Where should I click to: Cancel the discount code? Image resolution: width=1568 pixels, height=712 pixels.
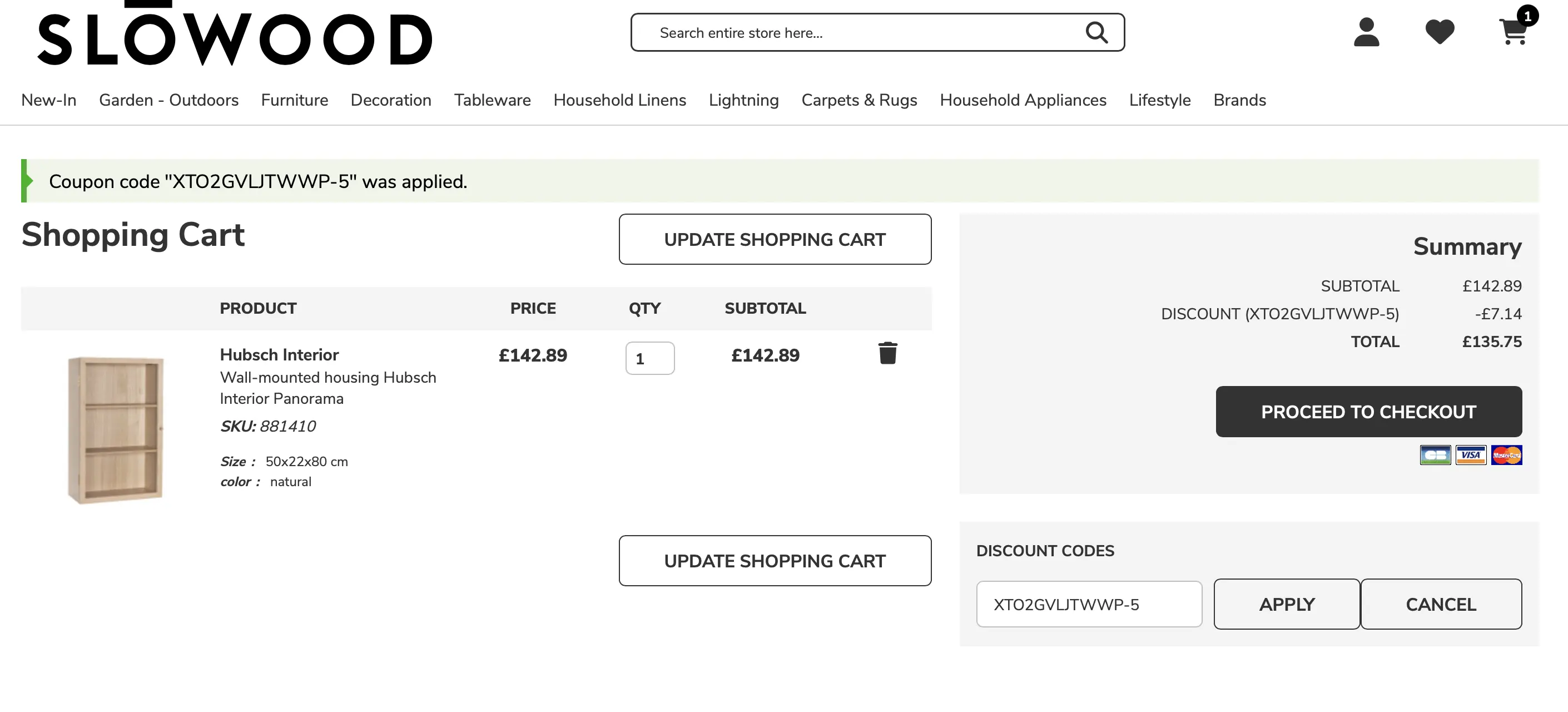(x=1441, y=604)
